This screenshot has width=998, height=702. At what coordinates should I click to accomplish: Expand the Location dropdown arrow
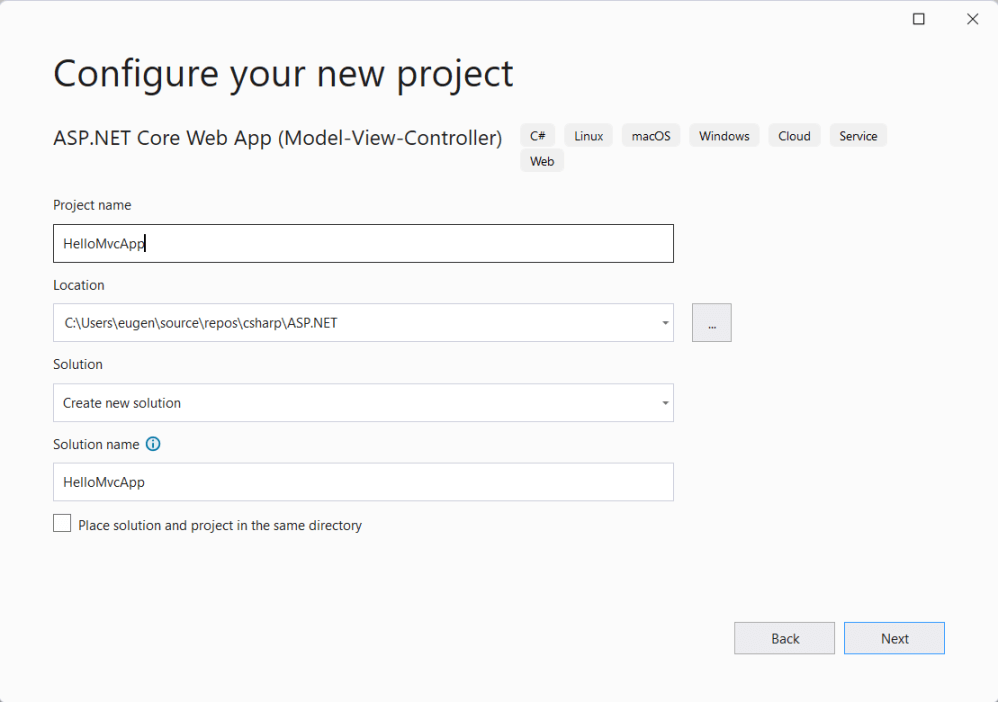click(665, 323)
